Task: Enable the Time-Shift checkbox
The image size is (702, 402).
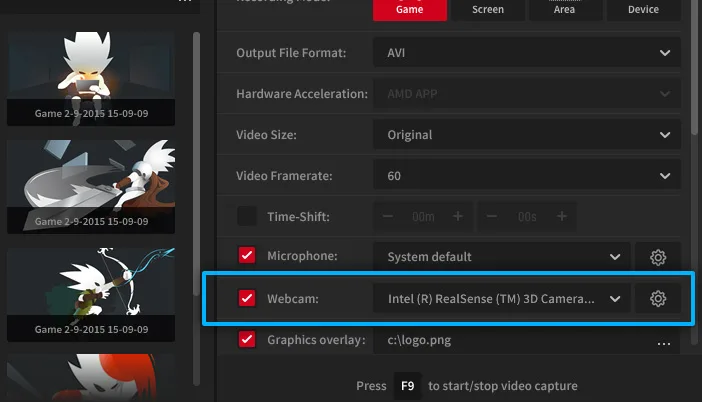Action: pyautogui.click(x=247, y=216)
